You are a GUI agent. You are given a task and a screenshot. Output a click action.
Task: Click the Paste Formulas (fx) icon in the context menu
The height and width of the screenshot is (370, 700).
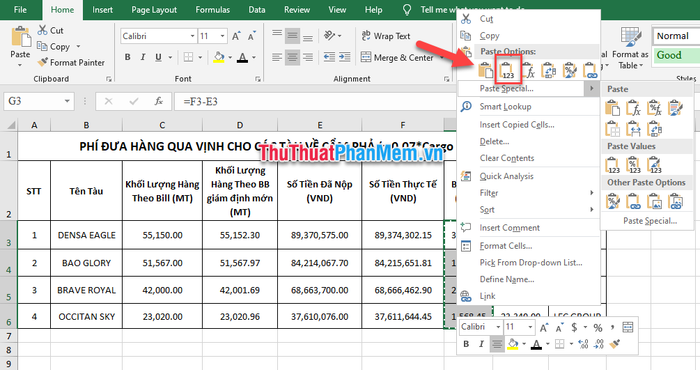click(528, 71)
